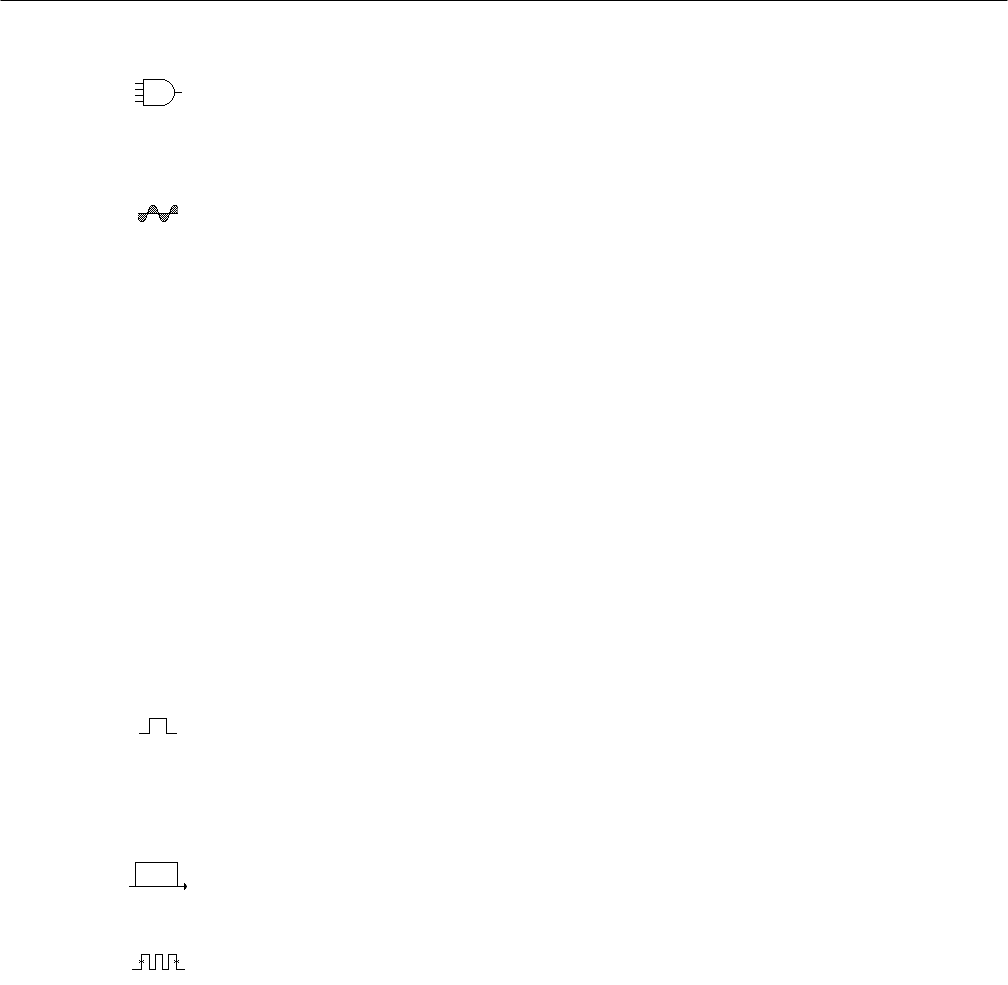Select the four-input AND gate icon
Screen dimensions: 1008x985
coord(158,93)
